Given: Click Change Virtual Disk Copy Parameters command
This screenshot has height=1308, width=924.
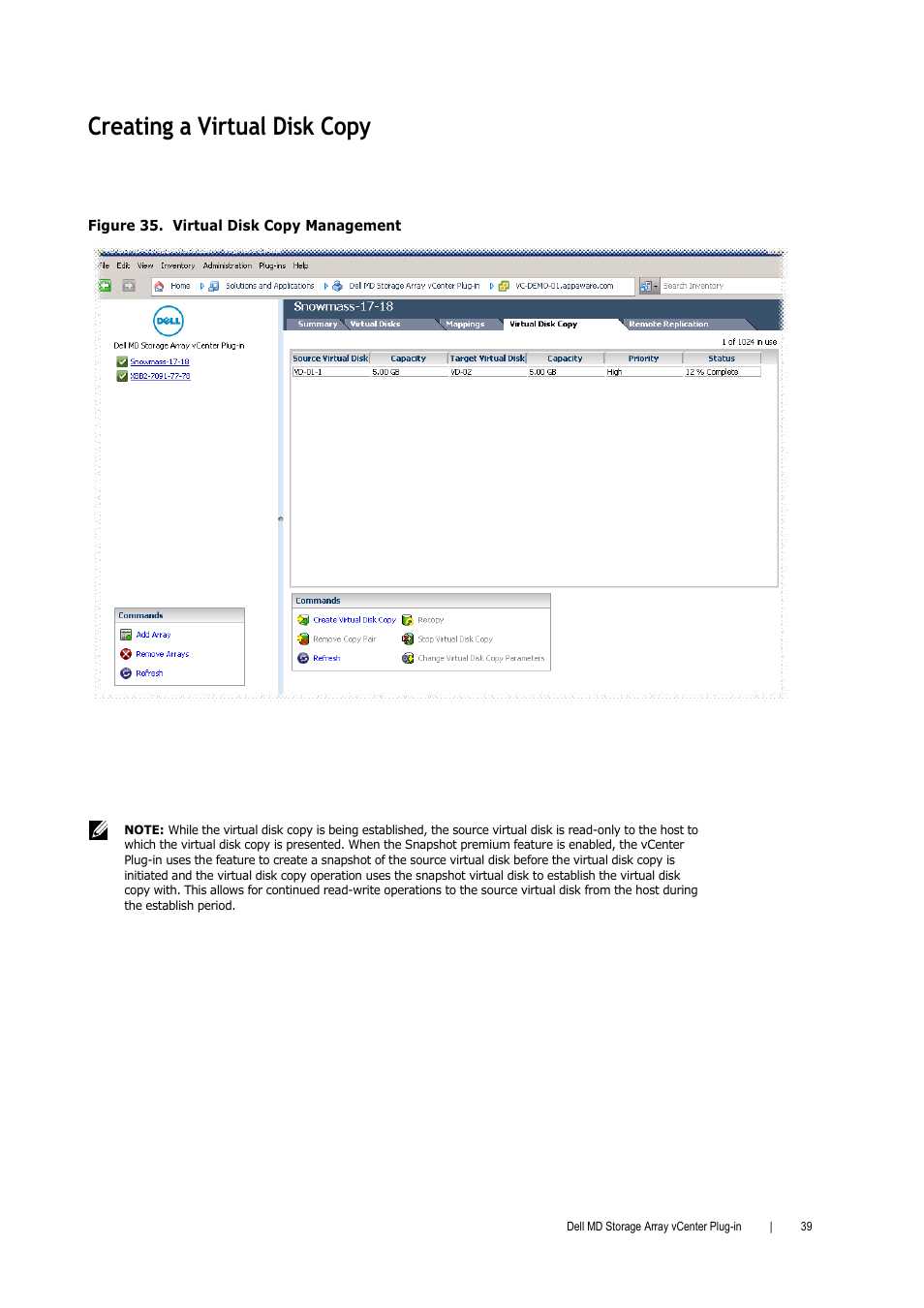Looking at the screenshot, I should 481,658.
